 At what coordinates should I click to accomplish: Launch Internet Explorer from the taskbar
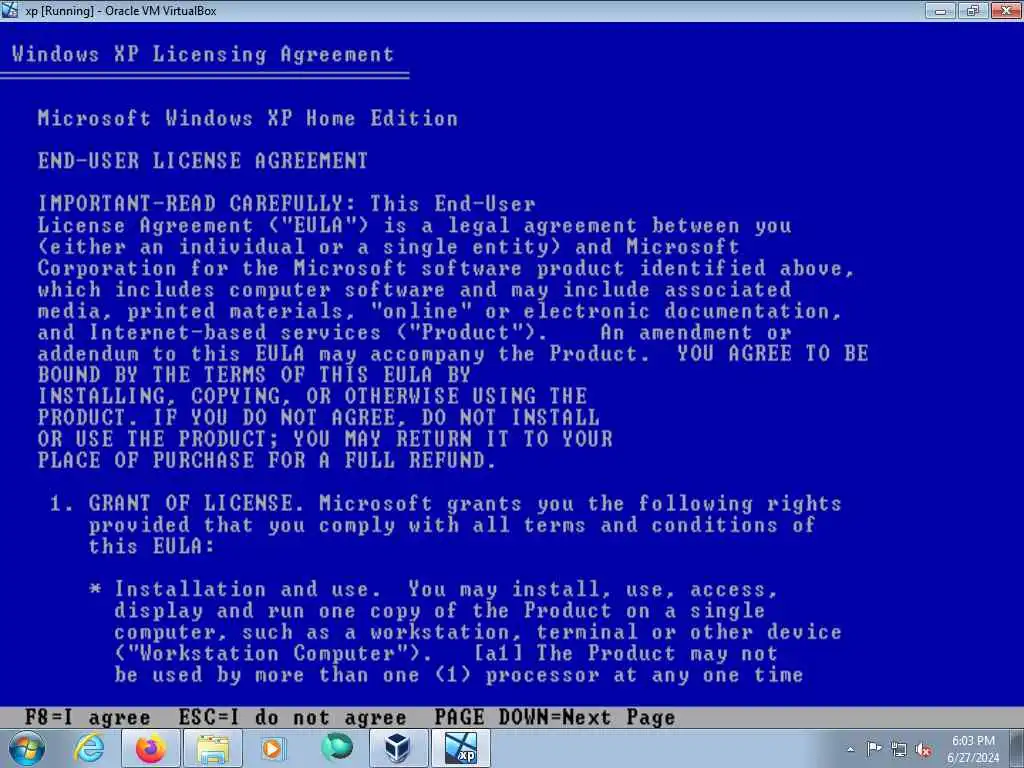[89, 749]
